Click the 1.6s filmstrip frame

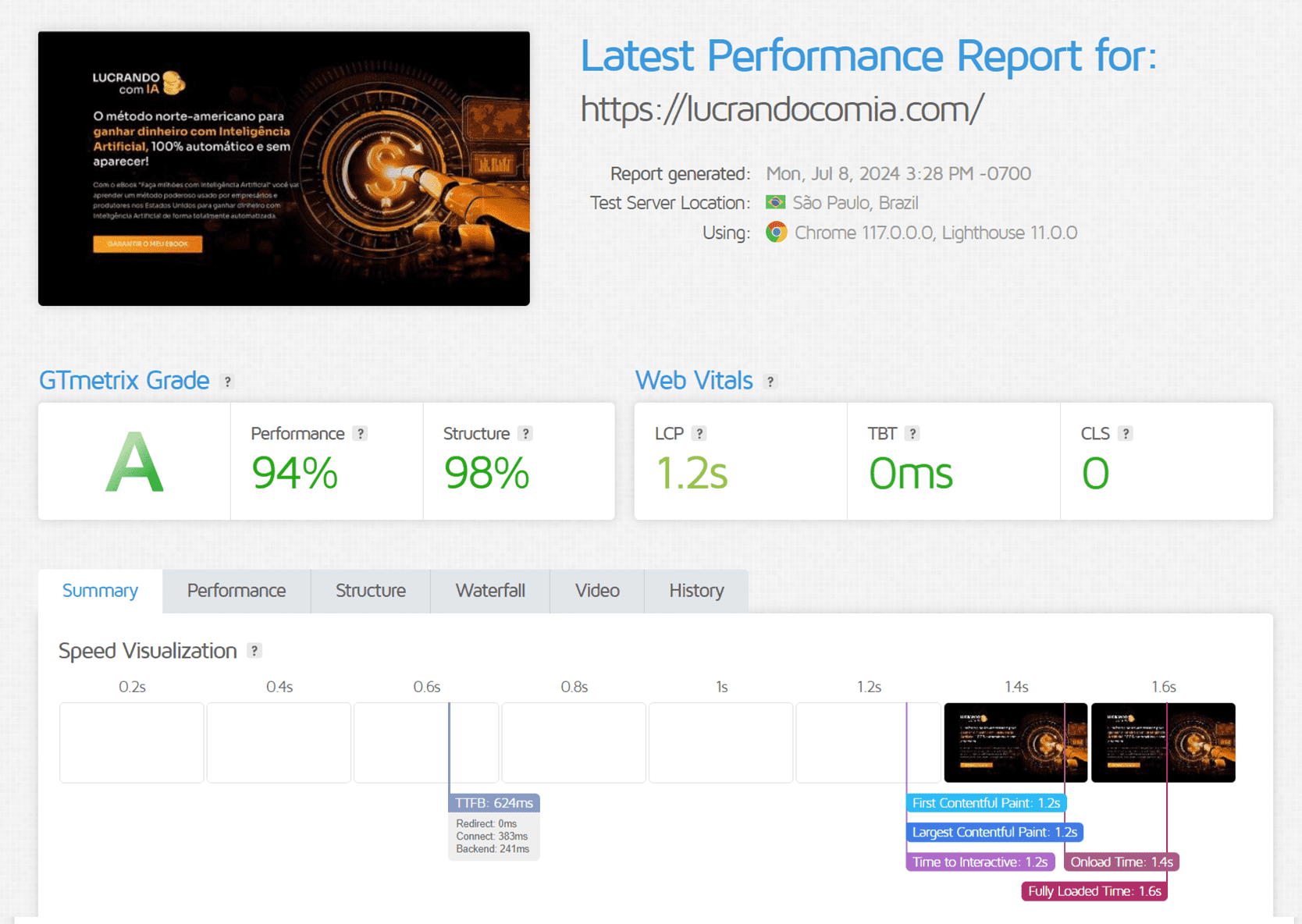(x=1163, y=742)
